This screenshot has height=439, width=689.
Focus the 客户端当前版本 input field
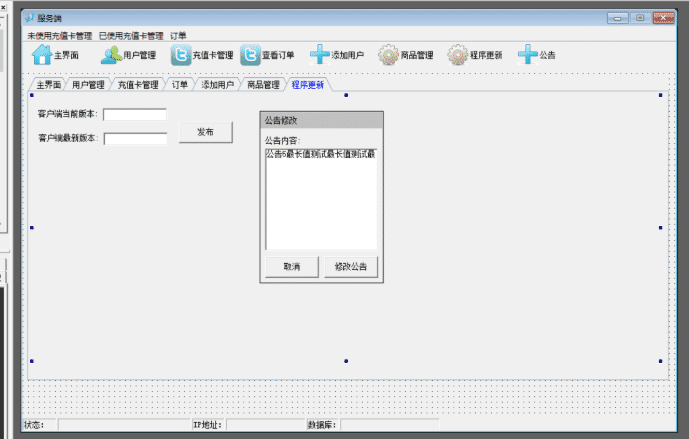pos(135,115)
